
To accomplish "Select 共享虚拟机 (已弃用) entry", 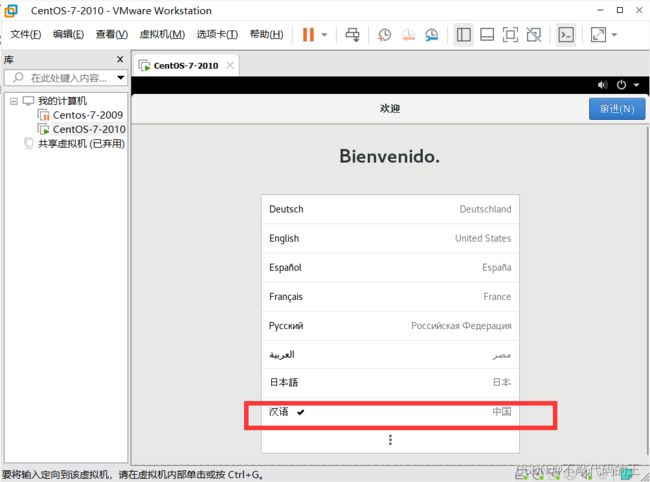I will click(x=81, y=144).
